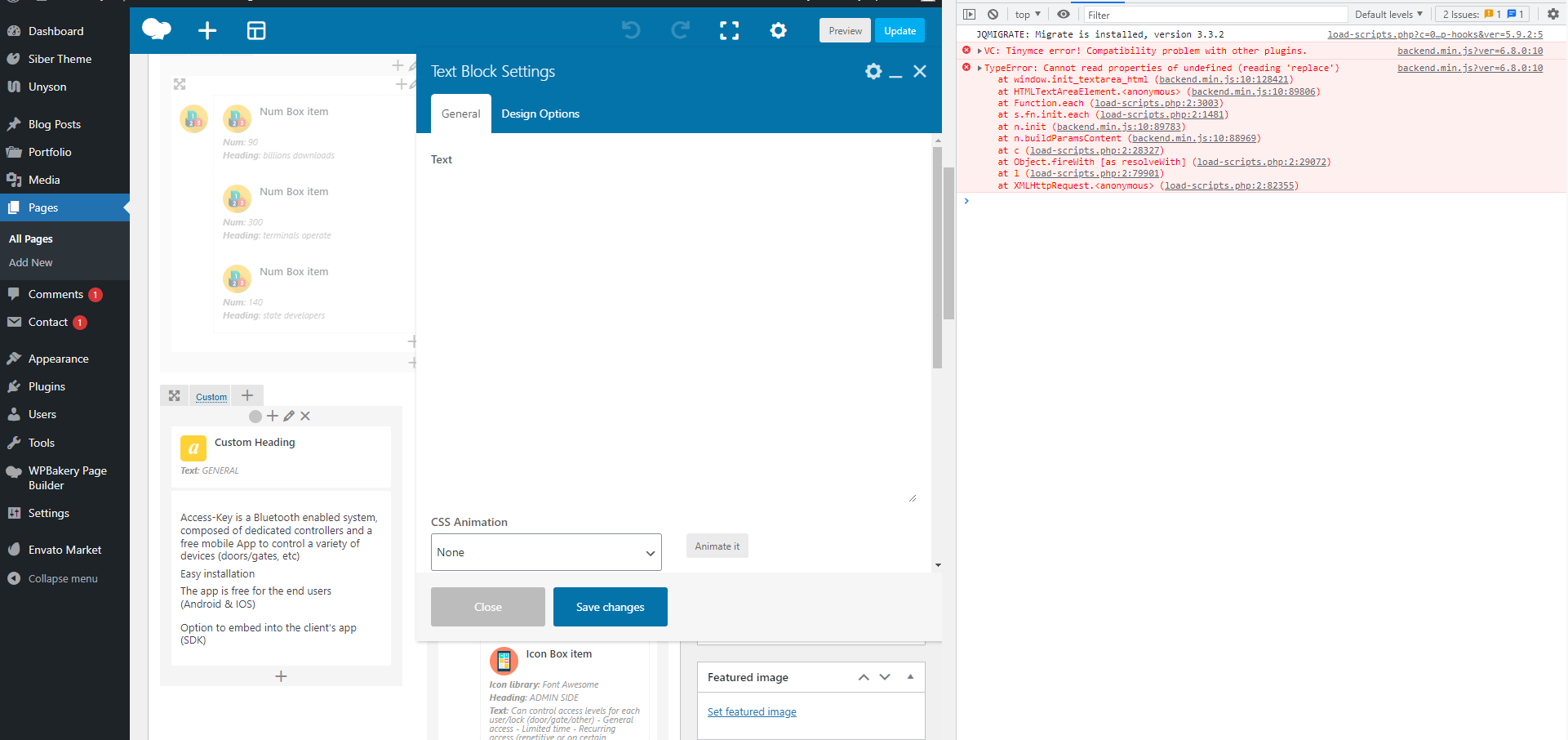The height and width of the screenshot is (740, 1568).
Task: Switch to the Design Options tab
Action: 540,114
